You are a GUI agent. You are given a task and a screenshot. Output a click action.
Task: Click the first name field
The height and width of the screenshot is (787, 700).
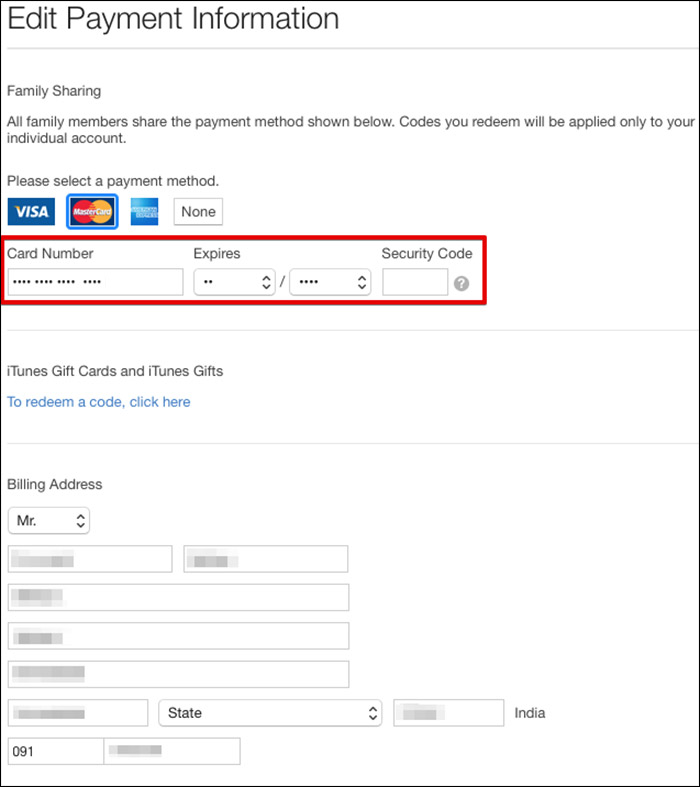(x=90, y=559)
